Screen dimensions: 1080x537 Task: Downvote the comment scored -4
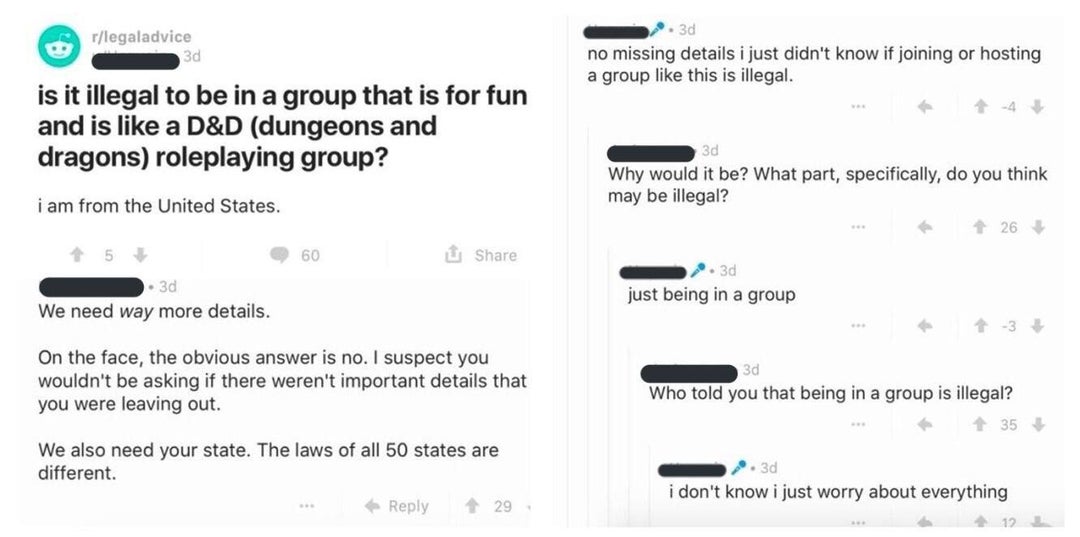[1037, 107]
